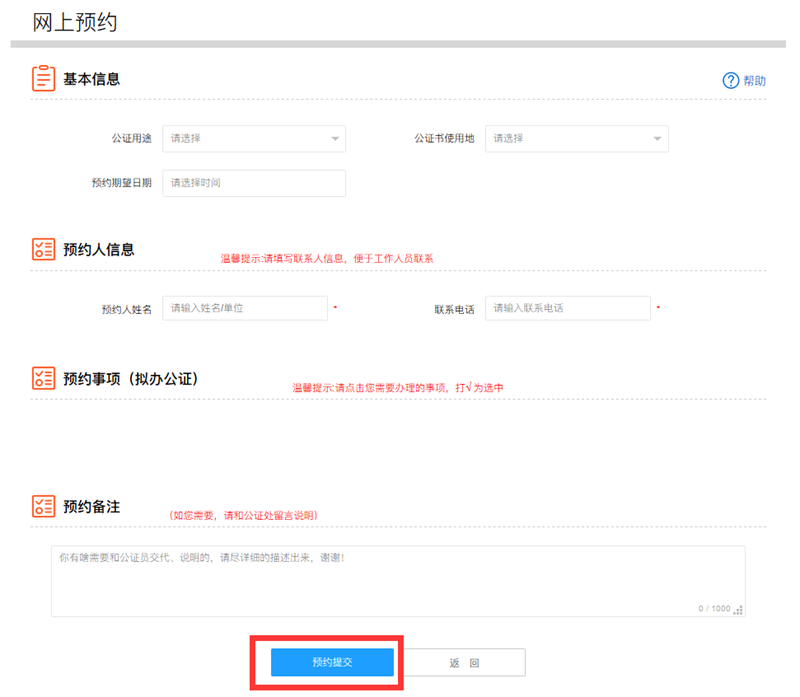
Task: Click the red tip about 联系人信息
Action: point(327,259)
